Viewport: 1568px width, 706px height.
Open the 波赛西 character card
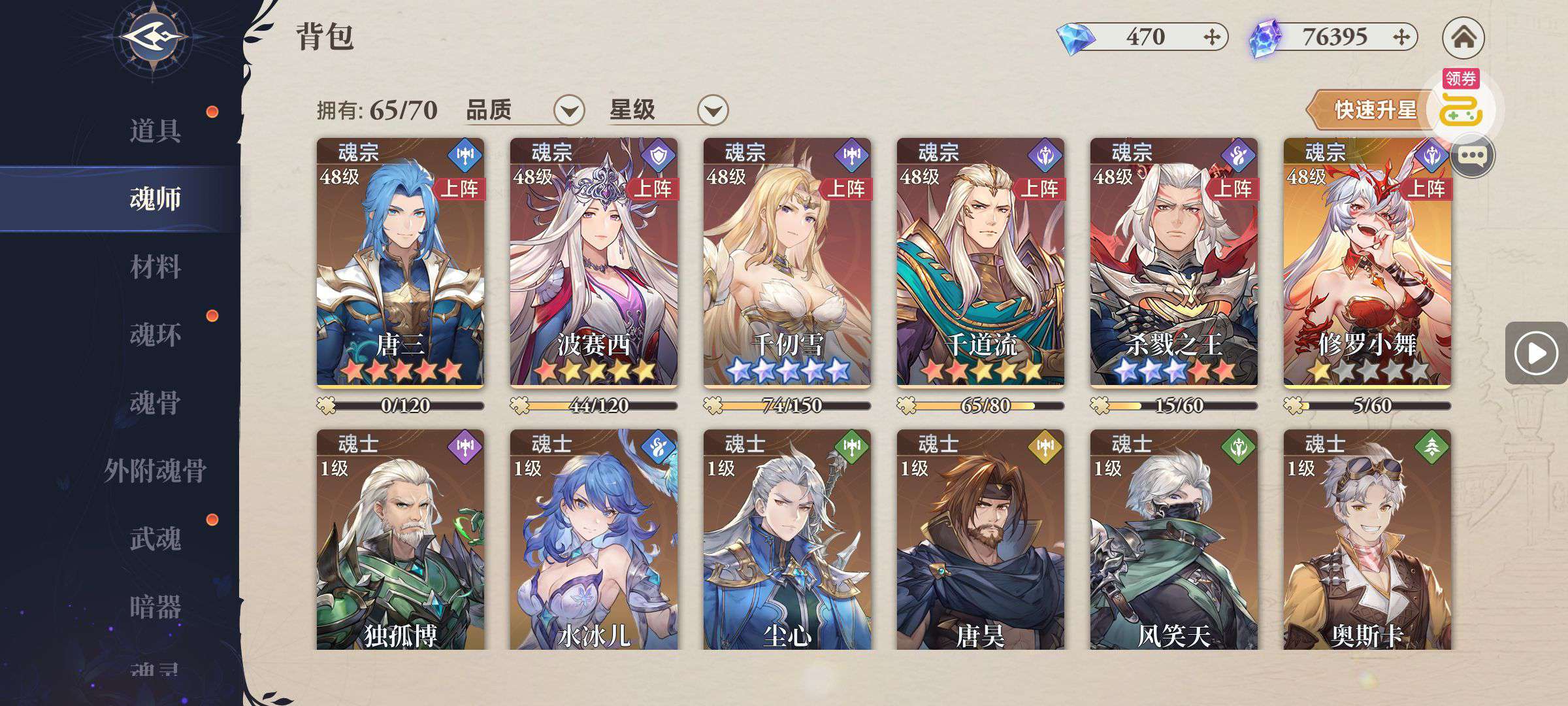coord(593,262)
